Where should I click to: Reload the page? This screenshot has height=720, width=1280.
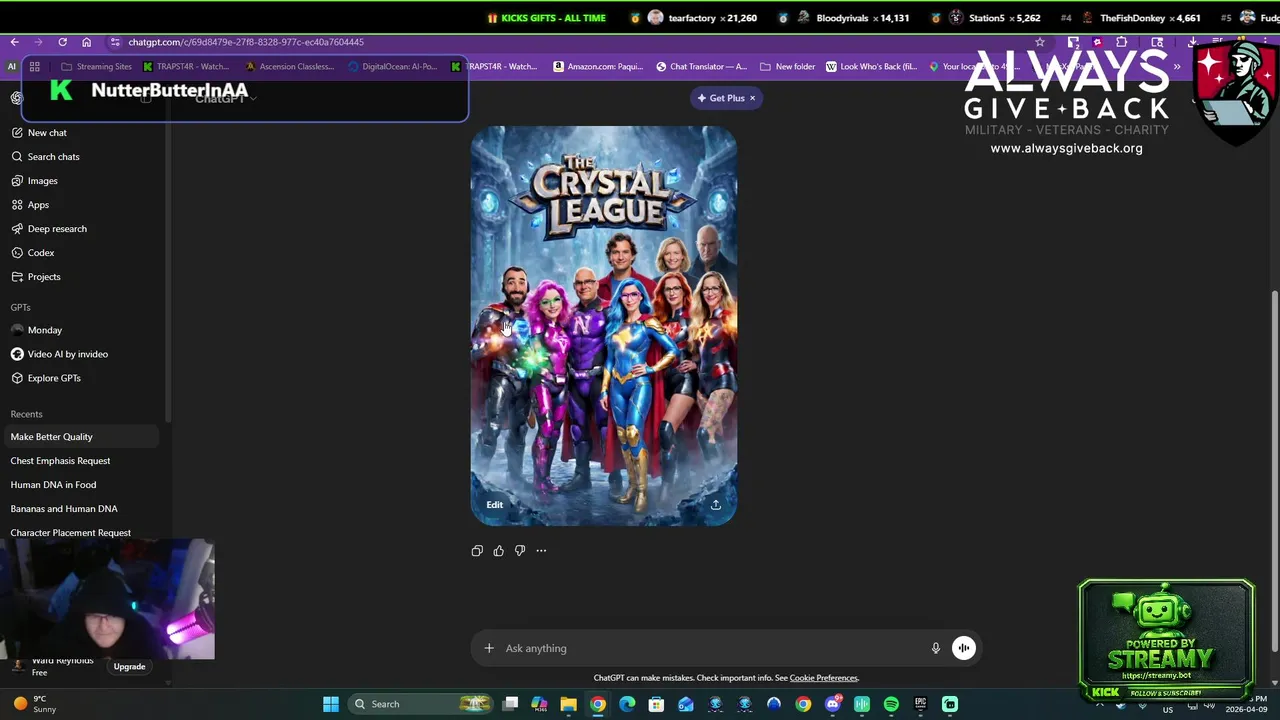(x=62, y=42)
